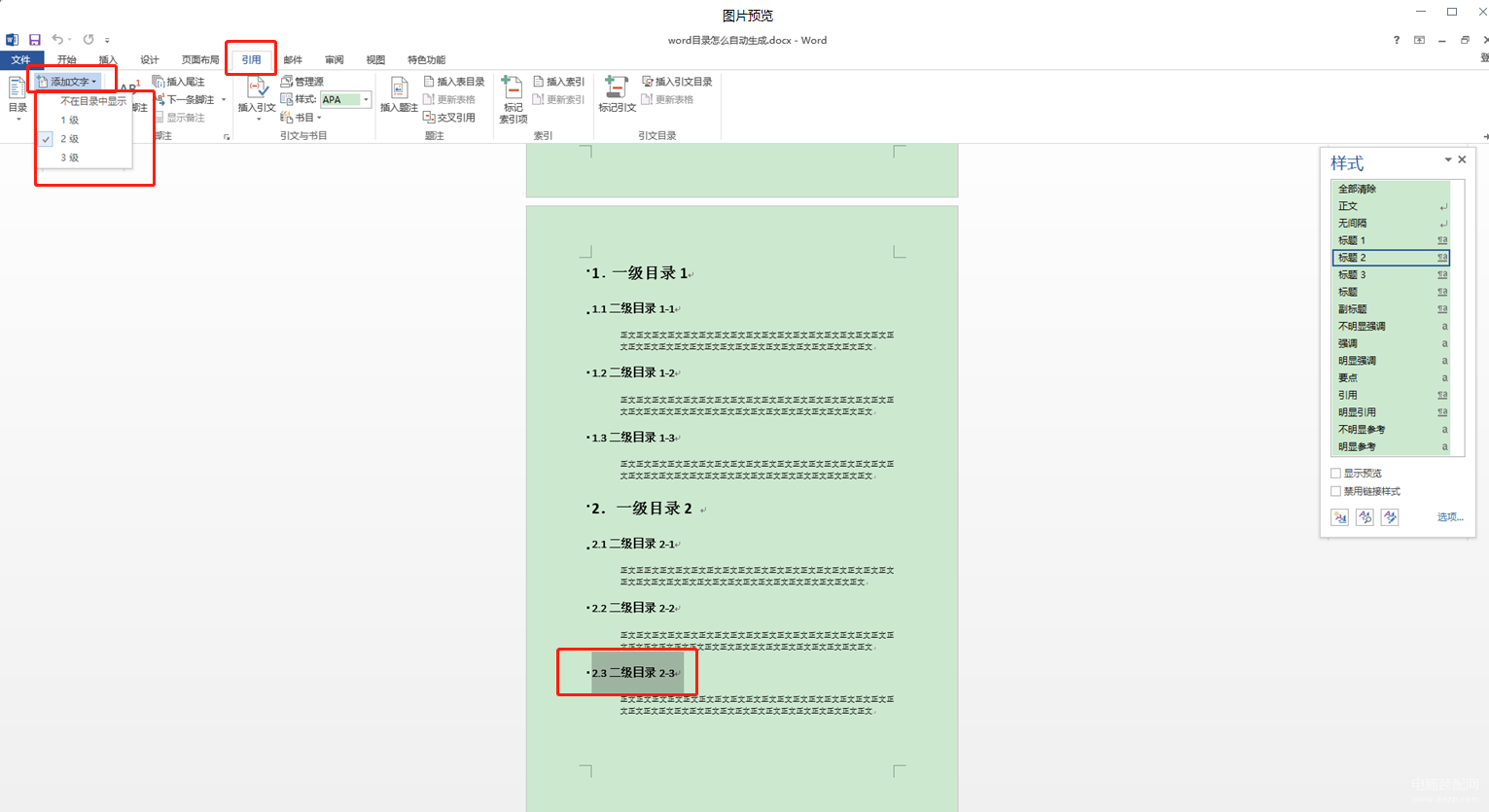Apply 全部清除 (Clear All) style
Image resolution: width=1489 pixels, height=812 pixels.
pos(1391,189)
